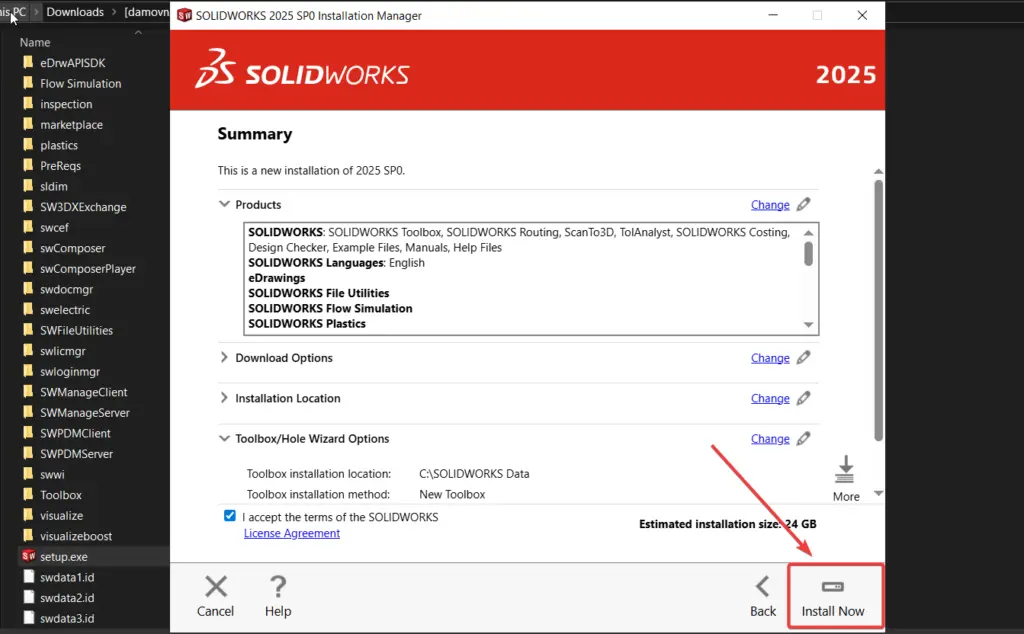Viewport: 1024px width, 634px height.
Task: Click Change link for Toolbox/Hole Wizard Options
Action: click(770, 439)
